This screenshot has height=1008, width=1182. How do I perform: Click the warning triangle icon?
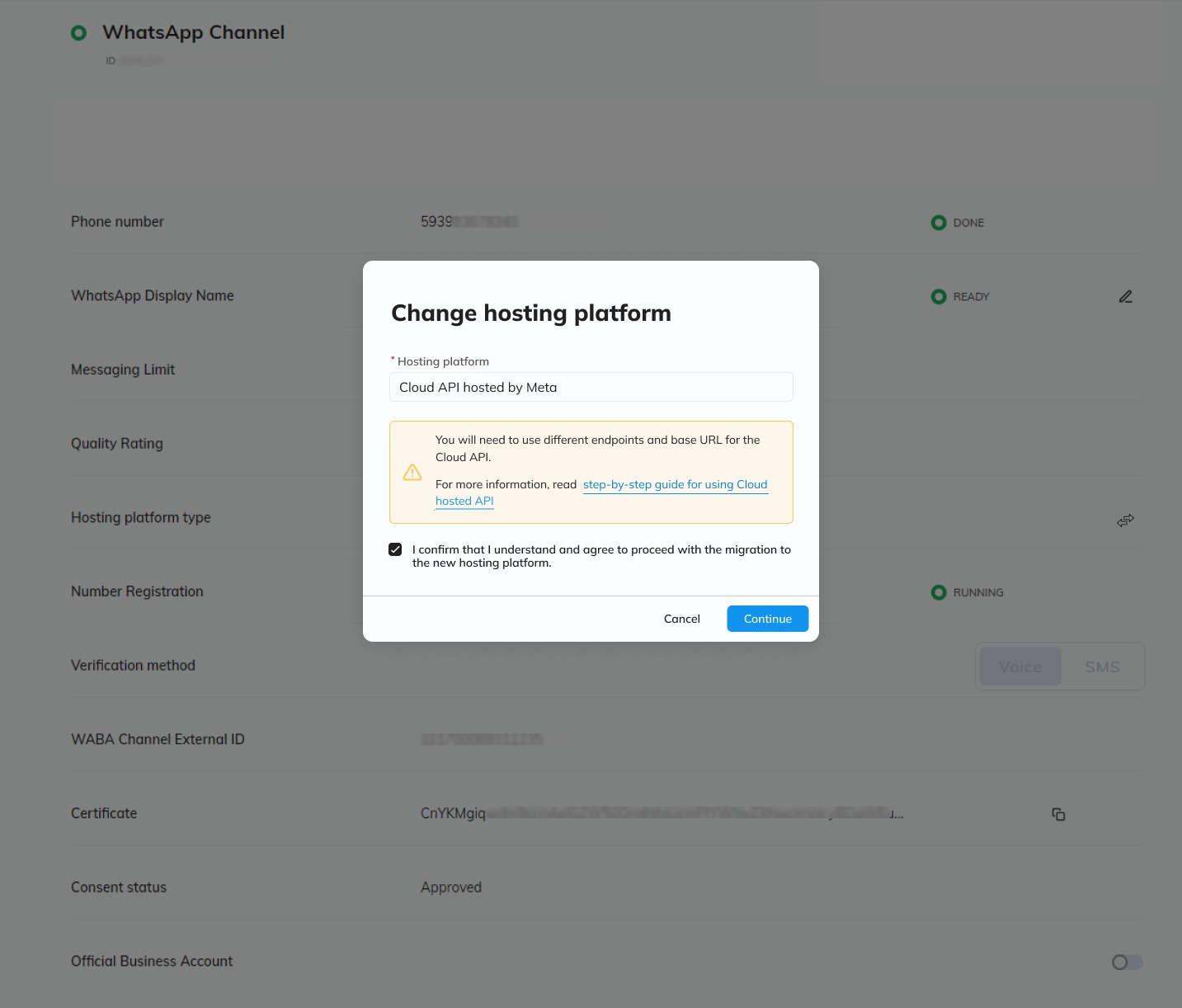click(412, 473)
